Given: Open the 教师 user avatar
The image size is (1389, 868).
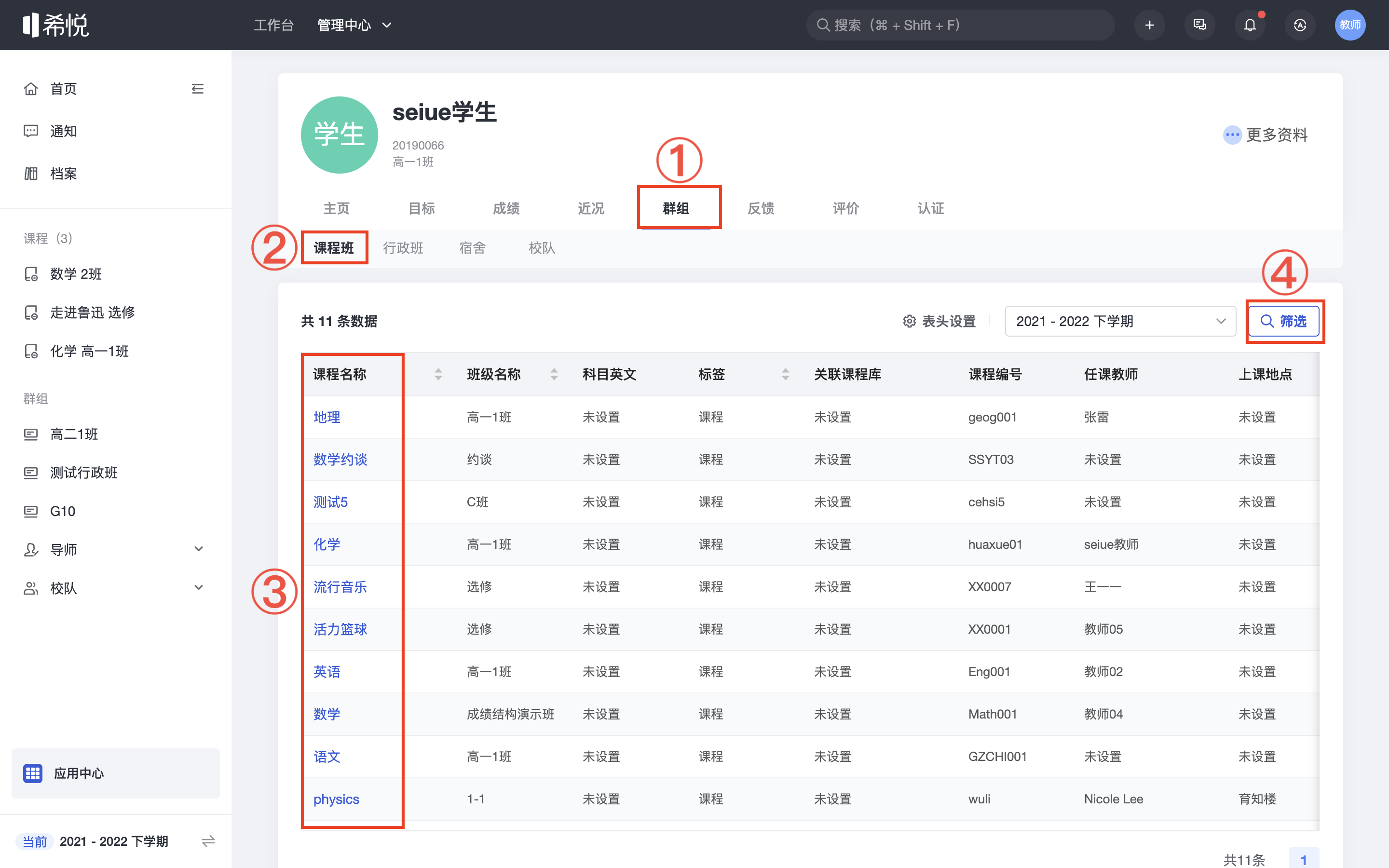Looking at the screenshot, I should [1350, 25].
